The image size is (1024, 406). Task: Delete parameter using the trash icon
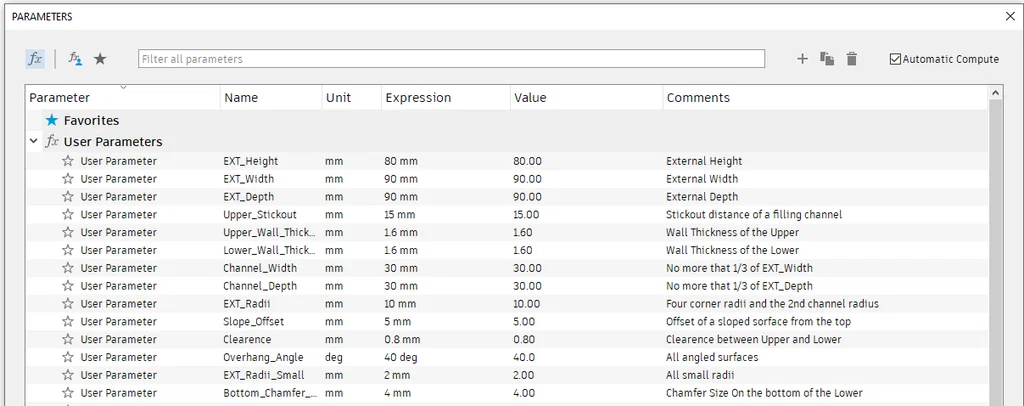[852, 59]
